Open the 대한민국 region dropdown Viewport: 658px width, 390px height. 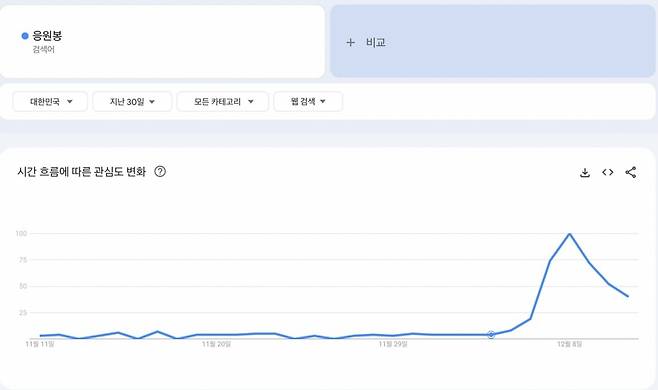[50, 102]
